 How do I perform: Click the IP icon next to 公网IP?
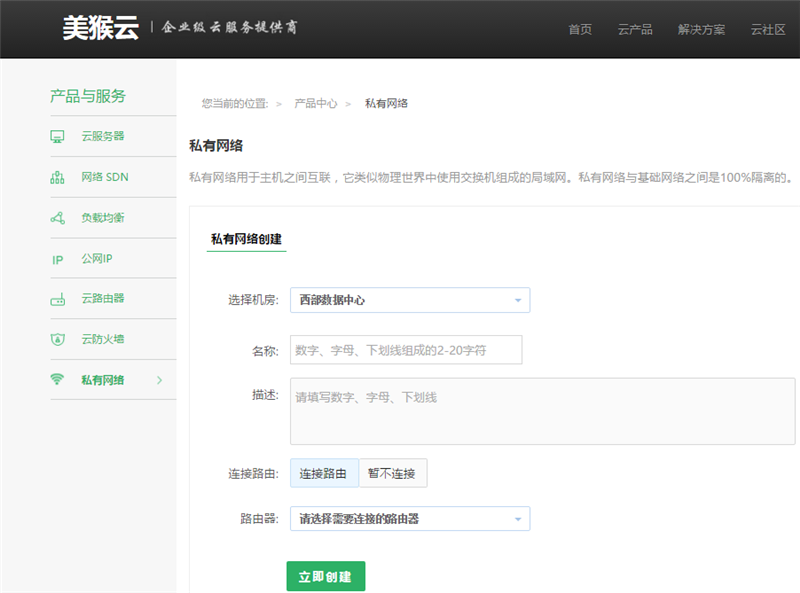pyautogui.click(x=57, y=260)
